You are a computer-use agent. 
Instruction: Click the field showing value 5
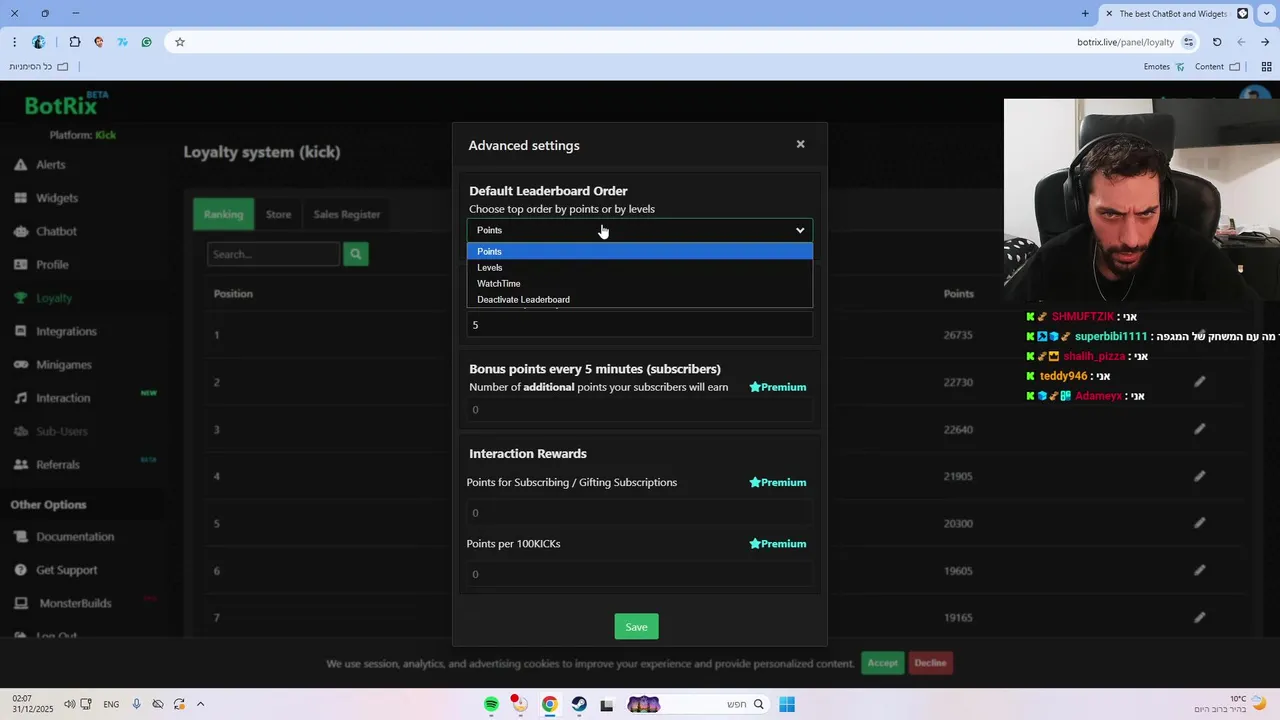coord(640,325)
